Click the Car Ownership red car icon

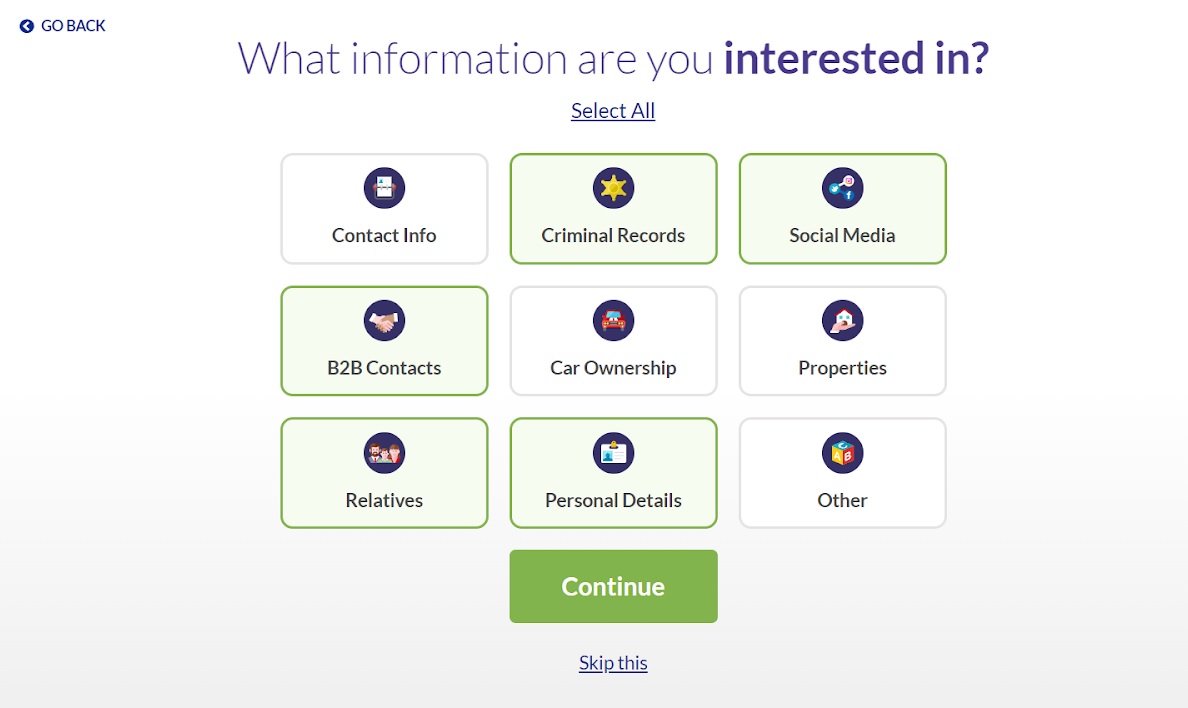pos(613,321)
